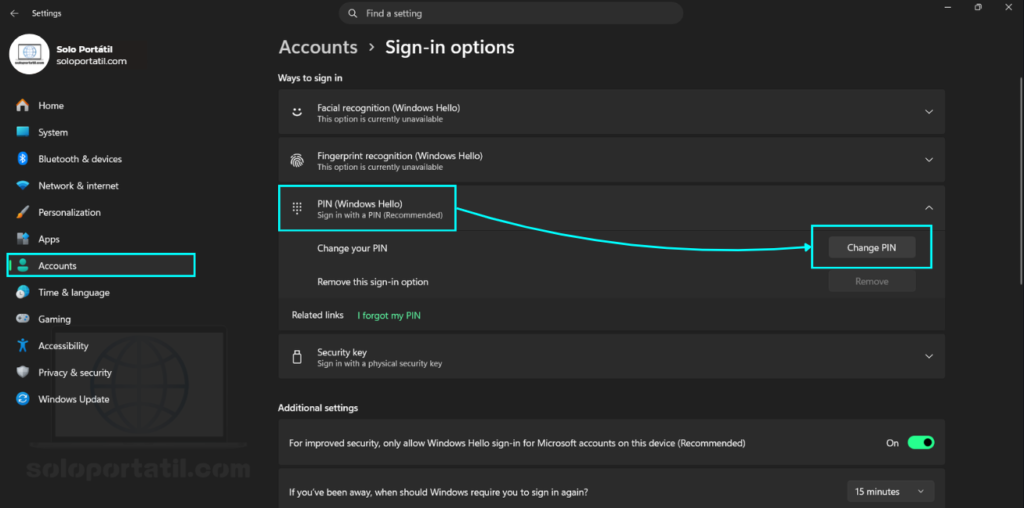This screenshot has width=1024, height=508.
Task: Open Home in the sidebar
Action: point(51,105)
